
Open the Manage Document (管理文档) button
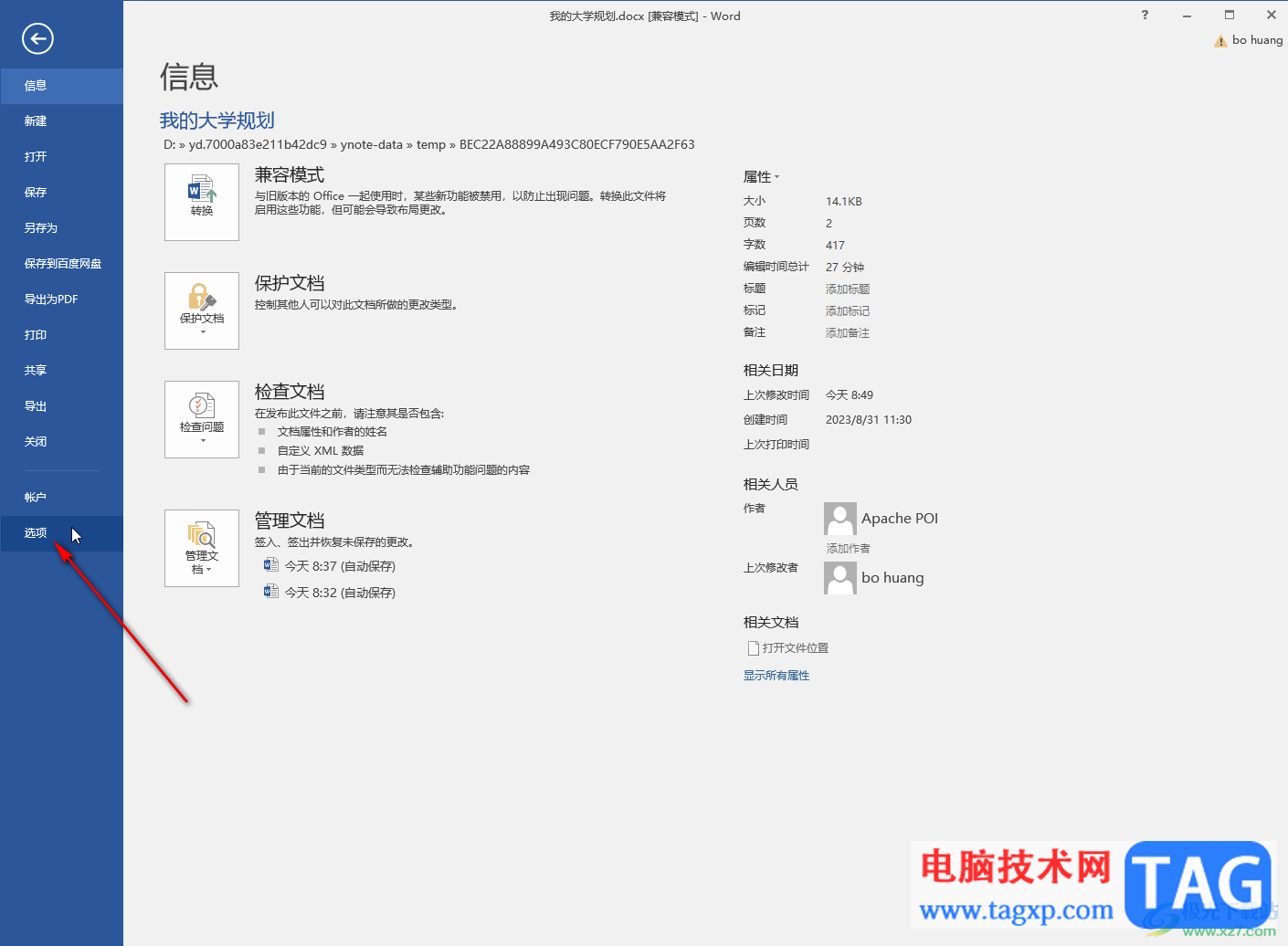point(202,548)
